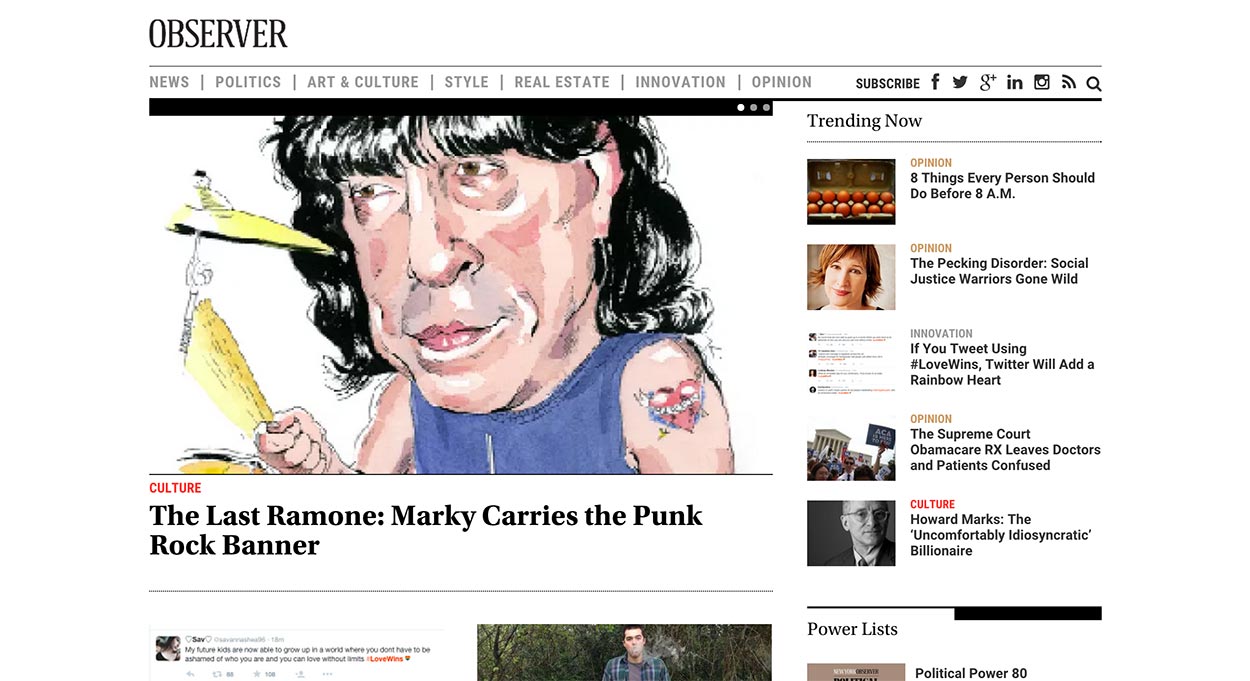This screenshot has width=1250, height=681.
Task: Open the Innovation menu item
Action: coord(680,82)
